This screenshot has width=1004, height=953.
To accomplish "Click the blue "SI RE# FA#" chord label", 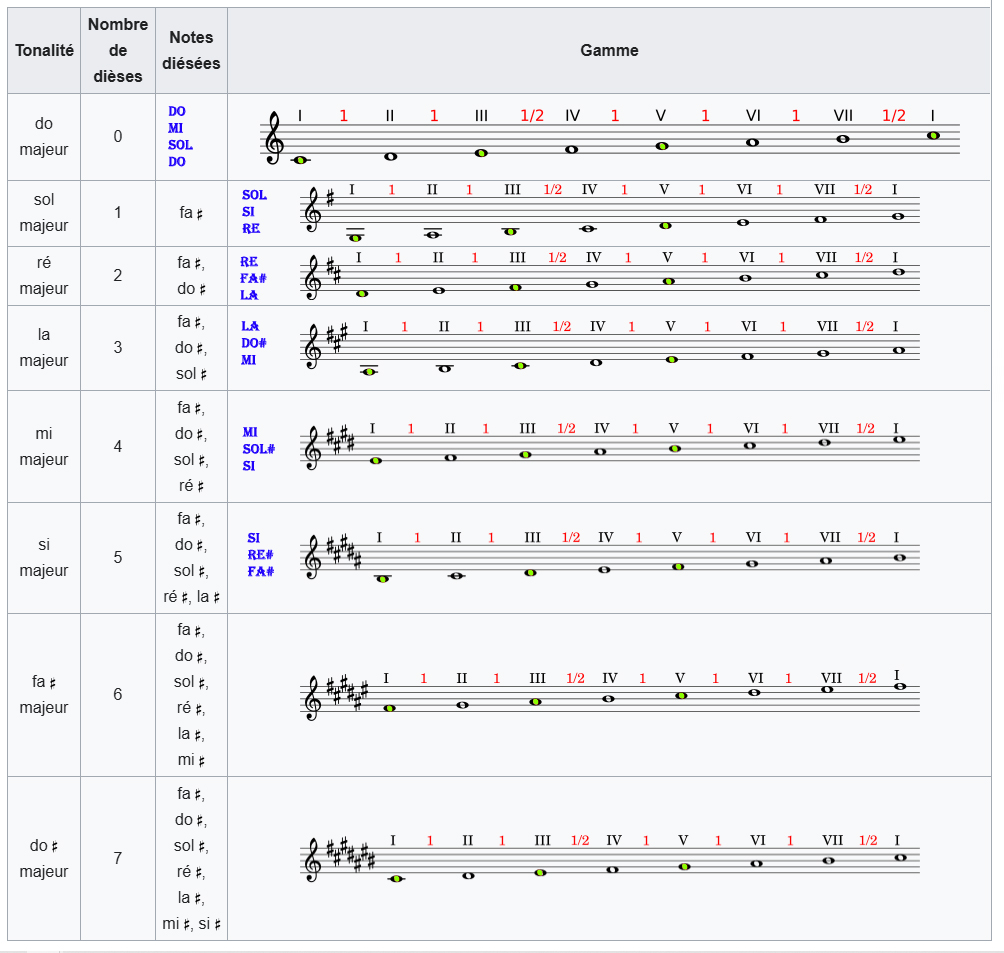I will [260, 555].
